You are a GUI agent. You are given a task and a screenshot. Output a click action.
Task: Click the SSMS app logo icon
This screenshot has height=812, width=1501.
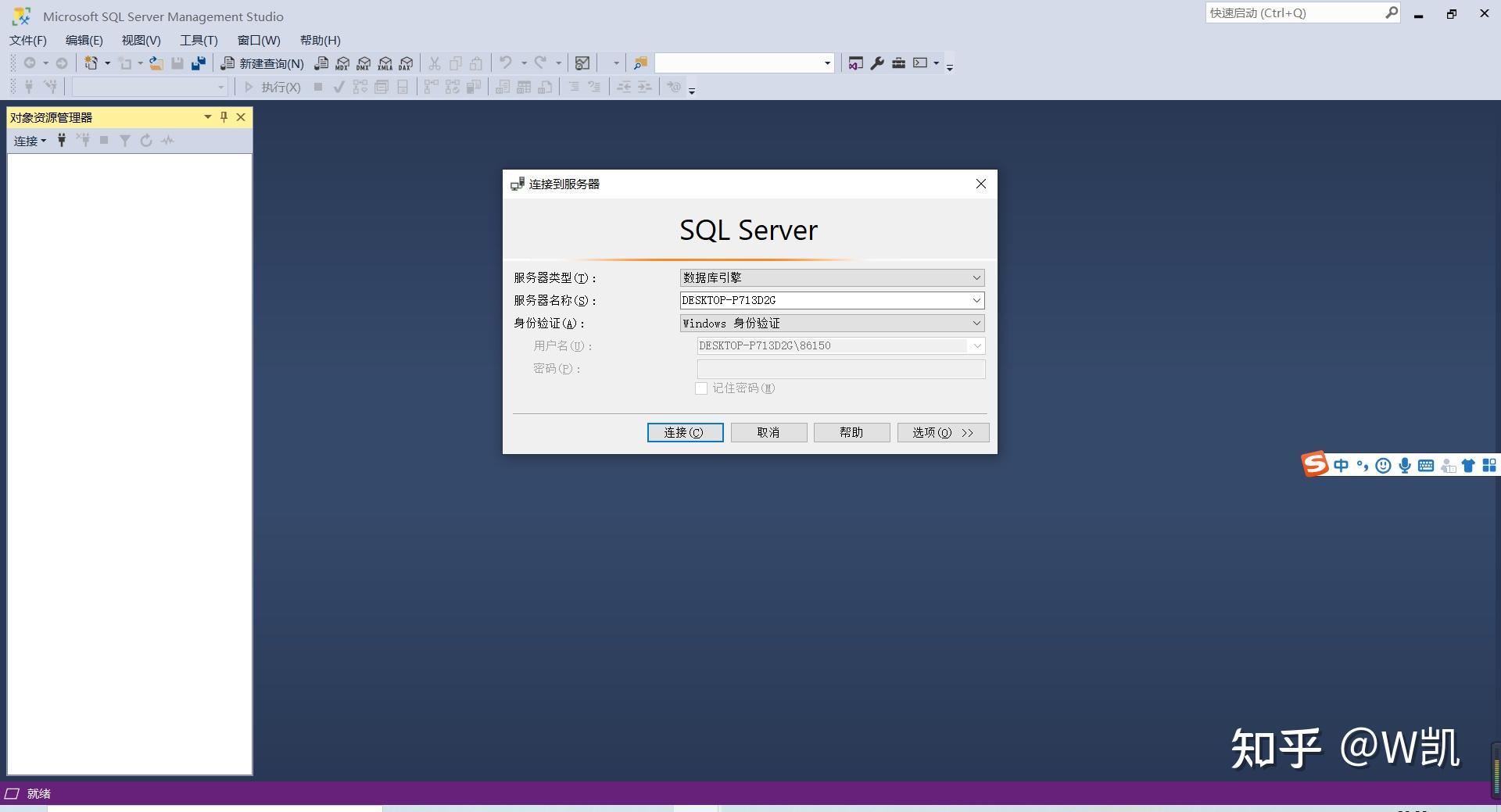click(22, 16)
